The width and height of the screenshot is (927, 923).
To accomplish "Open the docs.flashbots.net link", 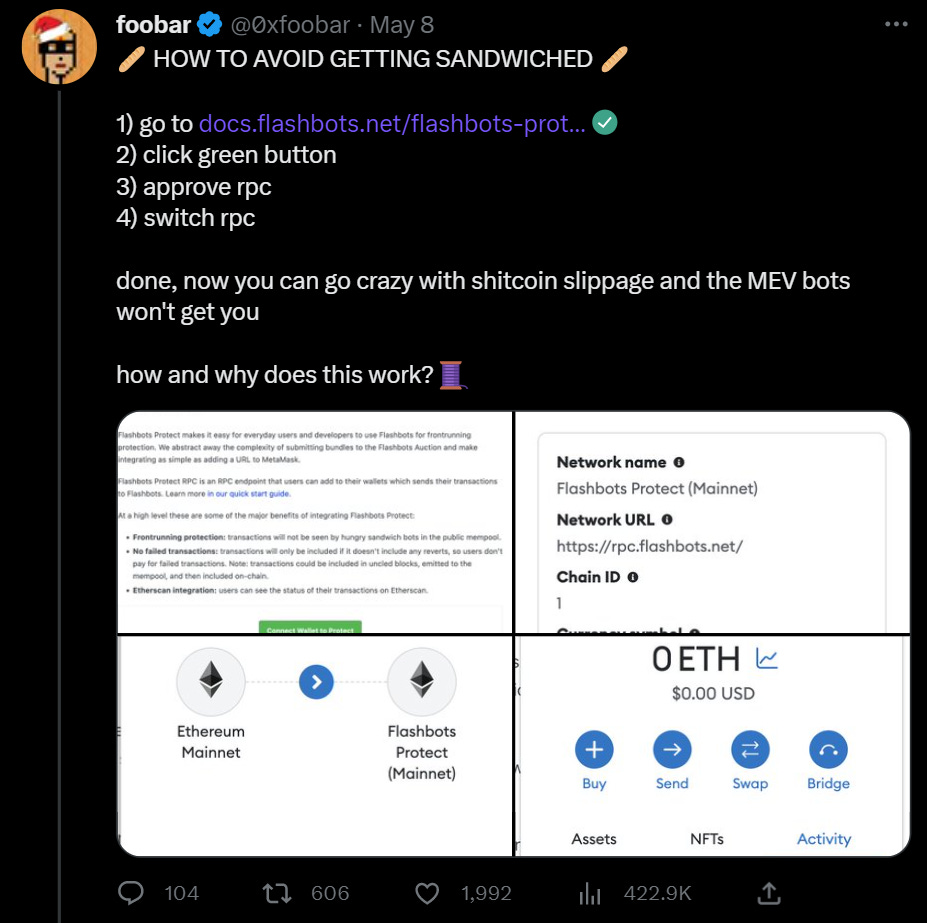I will pos(392,123).
